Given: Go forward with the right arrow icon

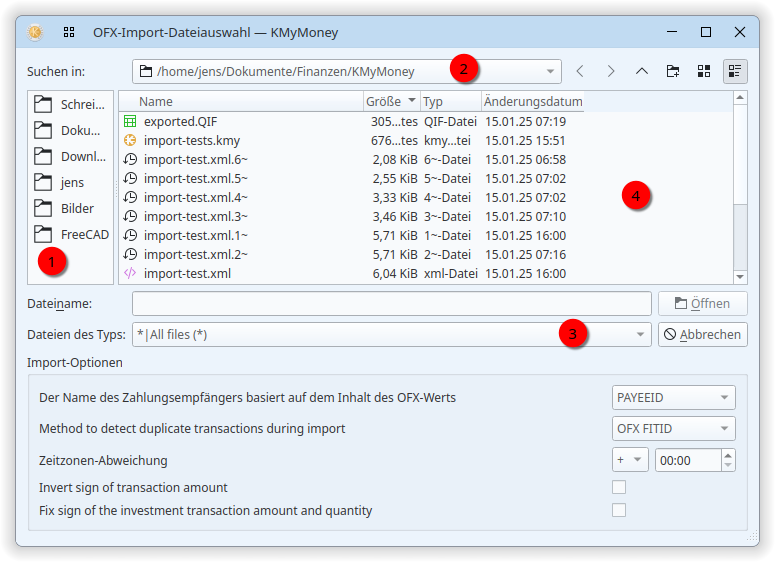Looking at the screenshot, I should coord(611,71).
